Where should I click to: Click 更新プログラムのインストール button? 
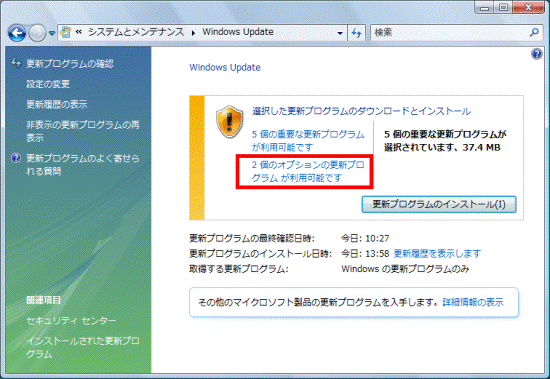(x=439, y=204)
